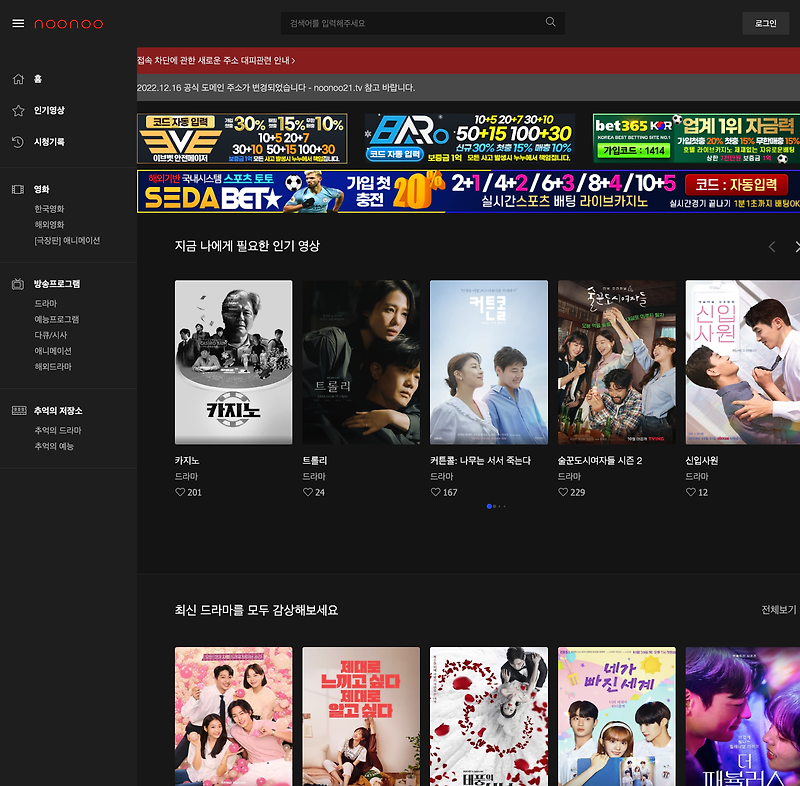
Task: Click the cassette icon next to 추억의 저장소
Action: pos(19,411)
